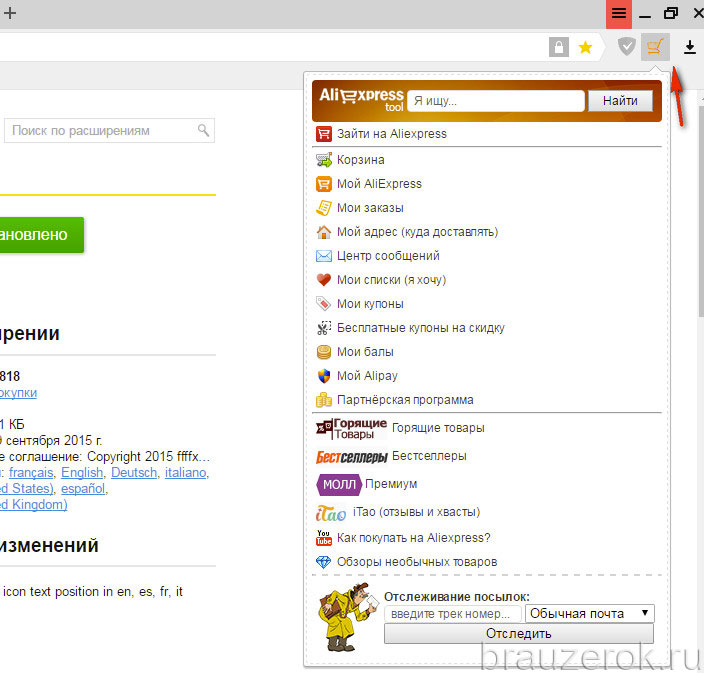
Task: Click the AliExpress tool cart extension icon
Action: pos(655,47)
